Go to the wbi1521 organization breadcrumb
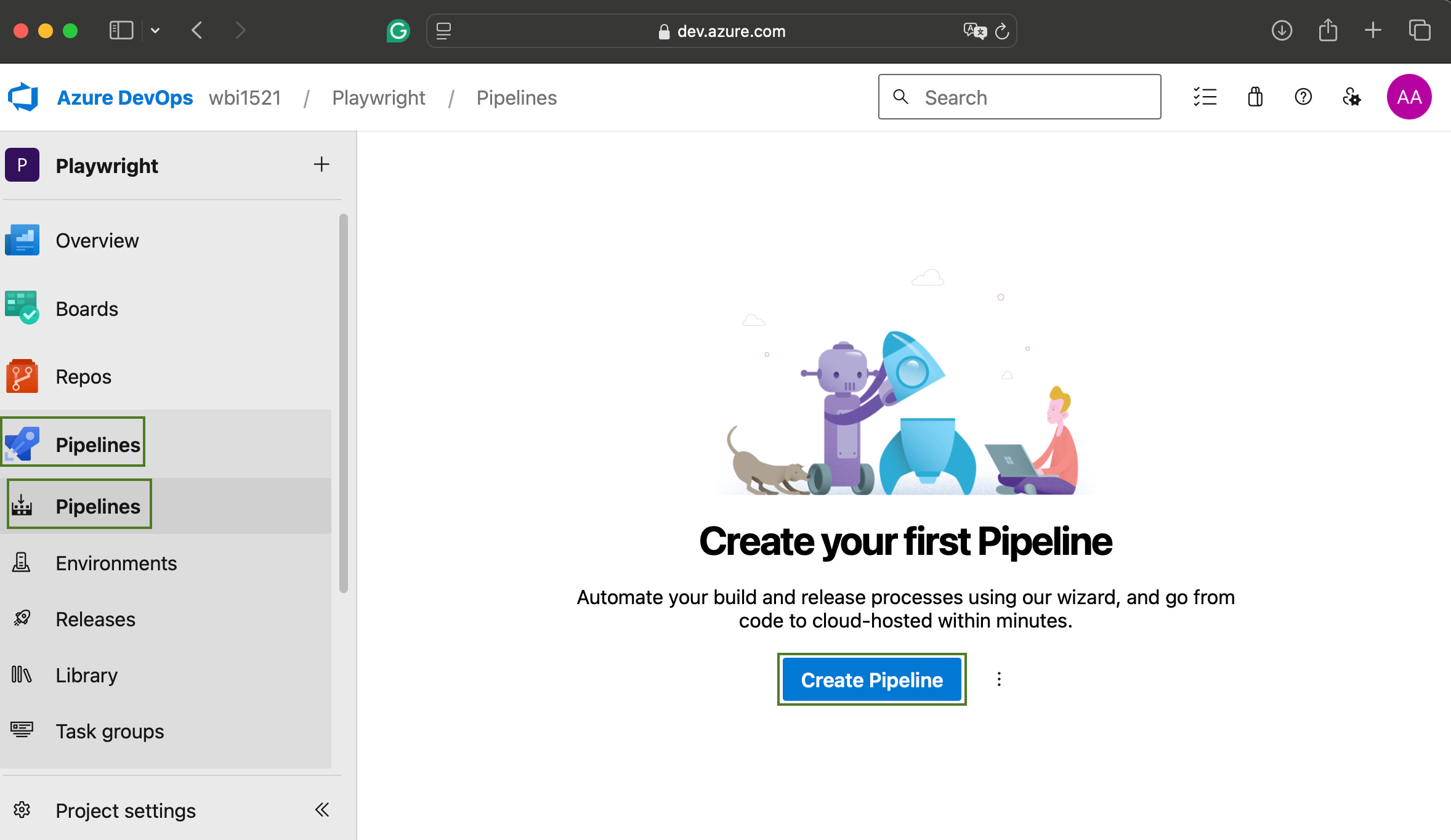 [x=245, y=97]
